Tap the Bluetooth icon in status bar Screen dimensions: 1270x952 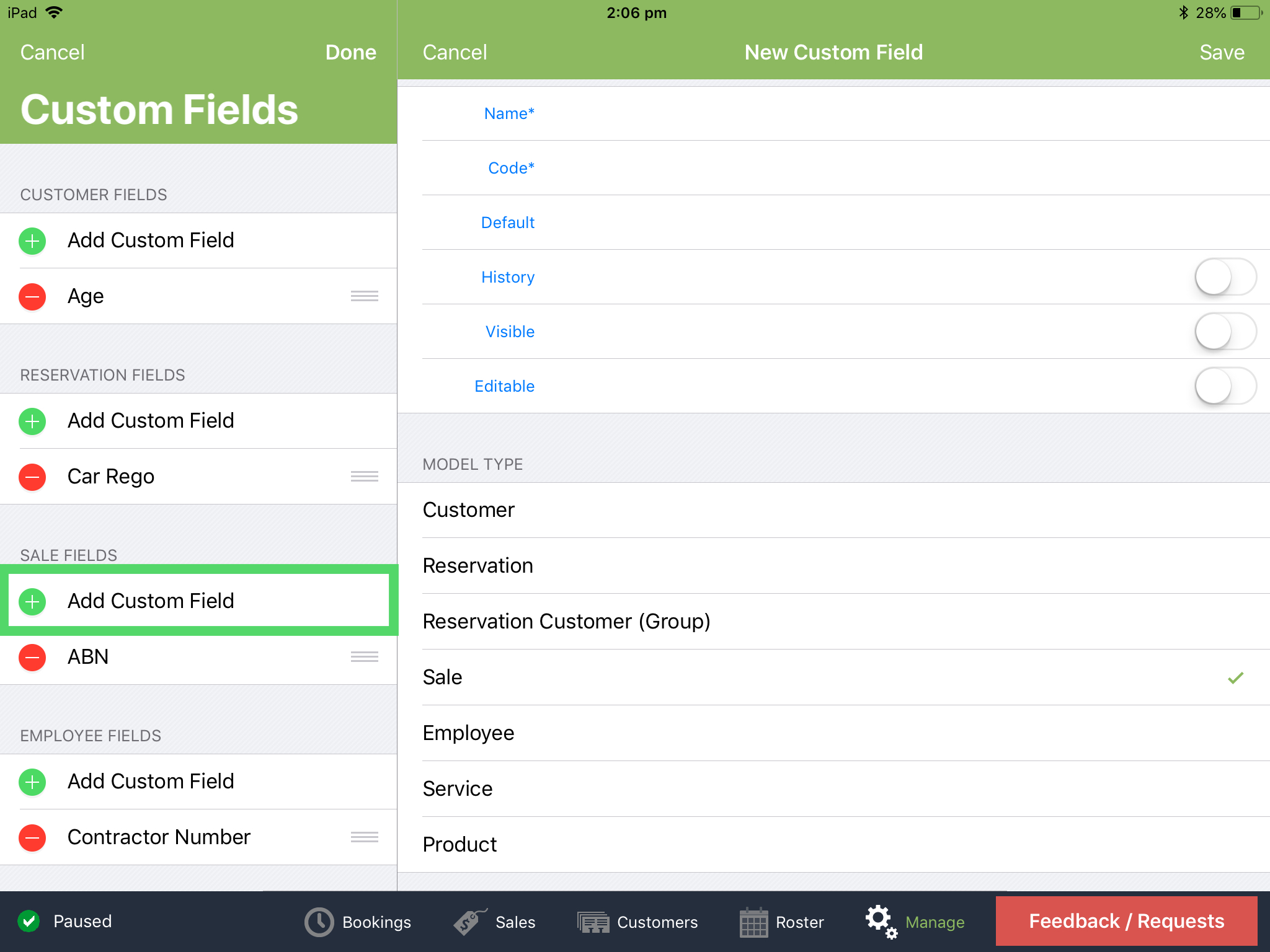coord(1183,12)
